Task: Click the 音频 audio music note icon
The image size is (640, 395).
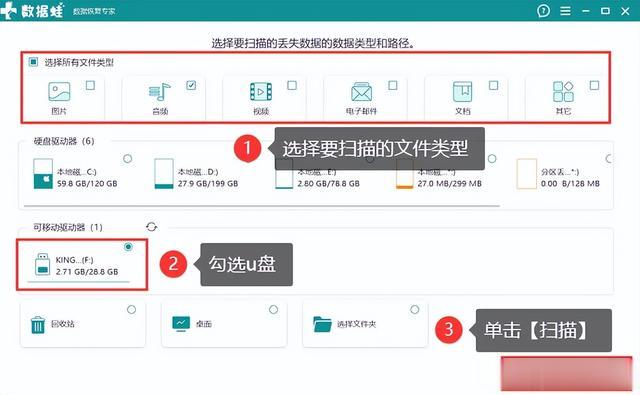Action: pos(159,92)
